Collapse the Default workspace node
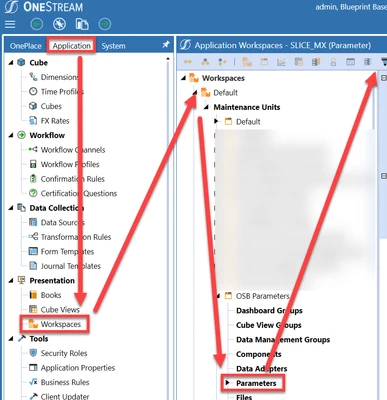 coord(195,93)
